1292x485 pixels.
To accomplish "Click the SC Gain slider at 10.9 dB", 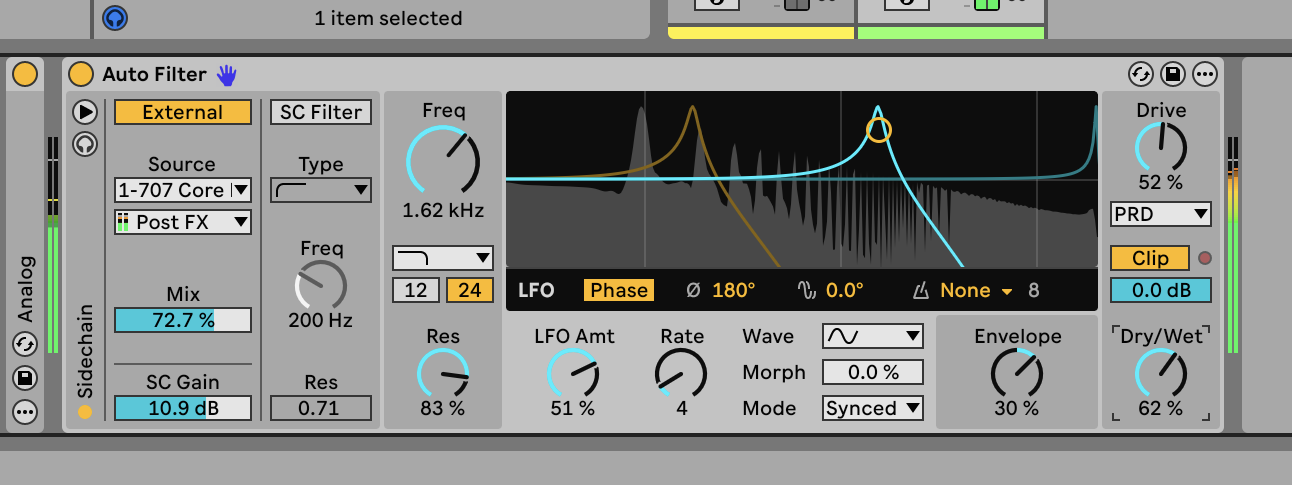I will click(x=183, y=408).
